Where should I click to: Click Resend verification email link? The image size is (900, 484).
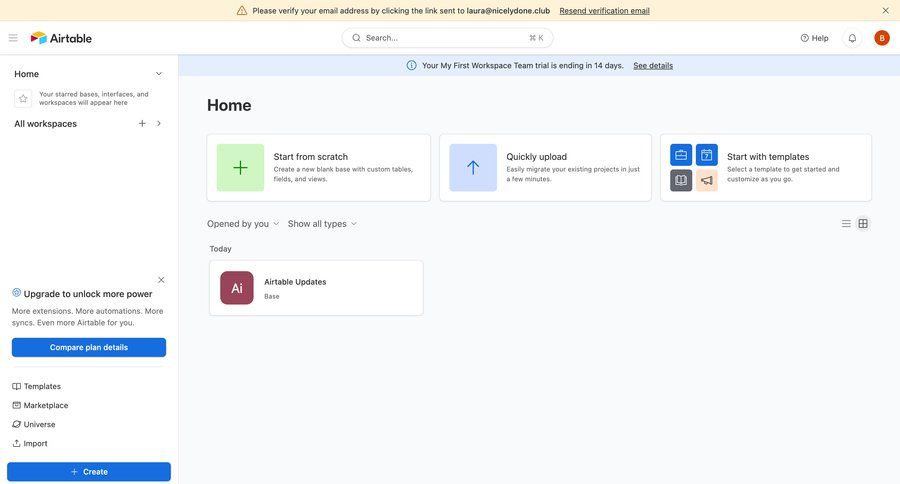[604, 11]
